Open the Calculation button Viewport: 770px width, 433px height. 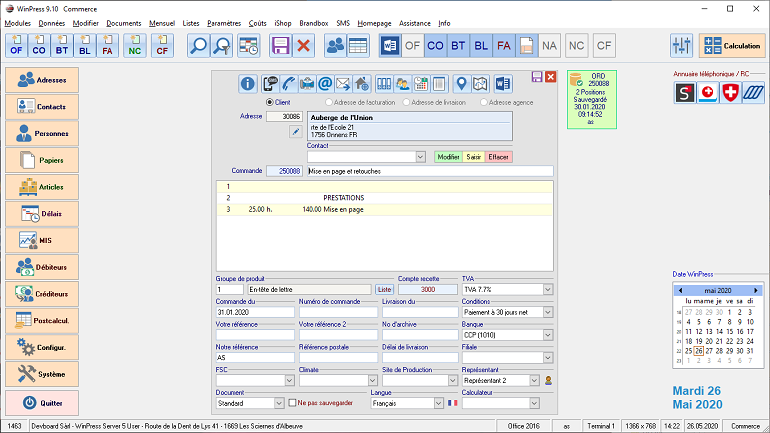click(732, 46)
